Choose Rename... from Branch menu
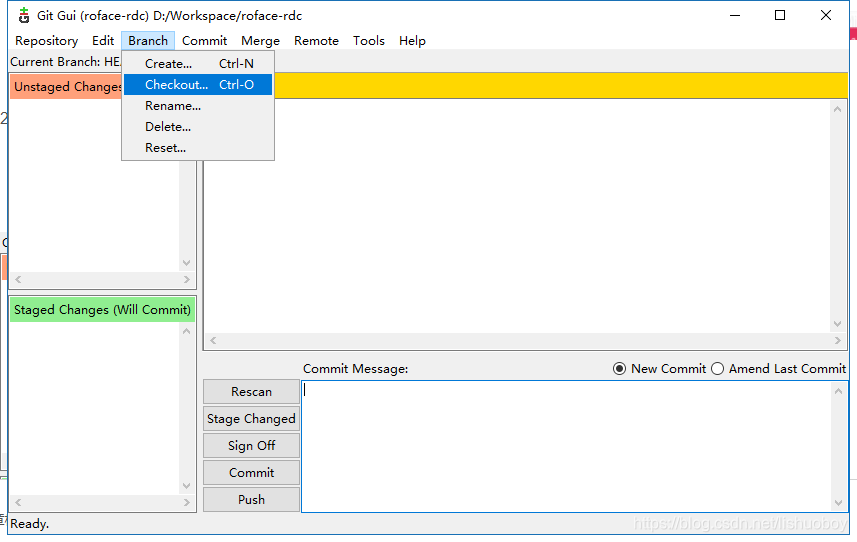Screen dimensions: 857x542 [198, 106]
